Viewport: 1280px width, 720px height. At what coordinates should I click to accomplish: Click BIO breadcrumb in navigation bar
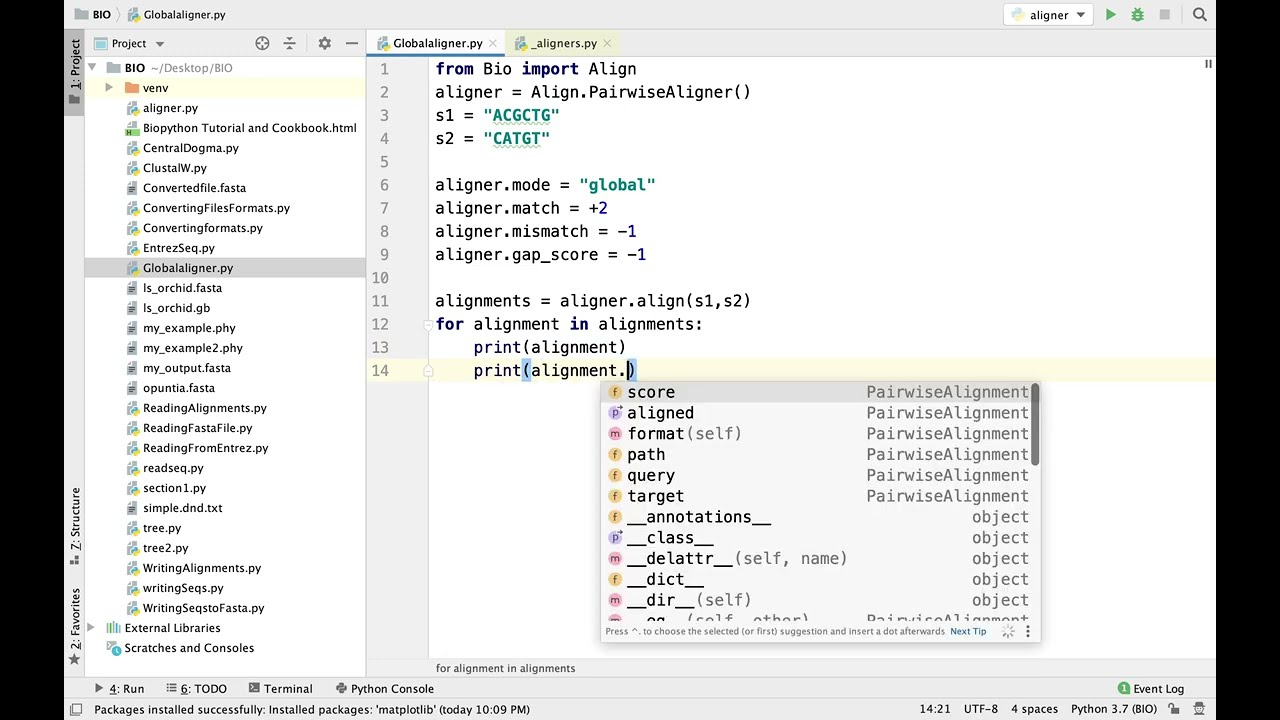click(93, 15)
